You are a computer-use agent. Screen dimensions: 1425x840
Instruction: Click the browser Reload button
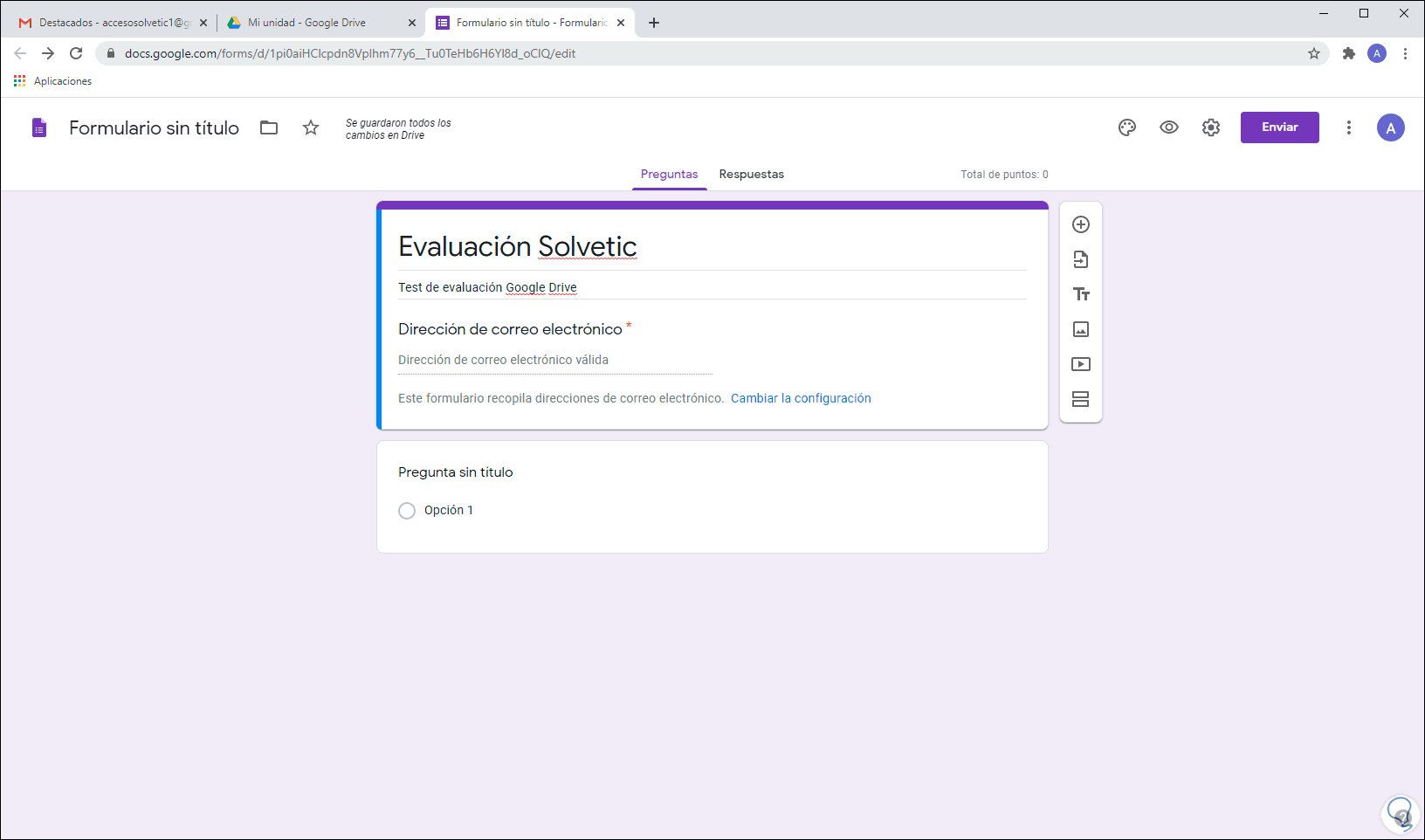click(x=76, y=53)
